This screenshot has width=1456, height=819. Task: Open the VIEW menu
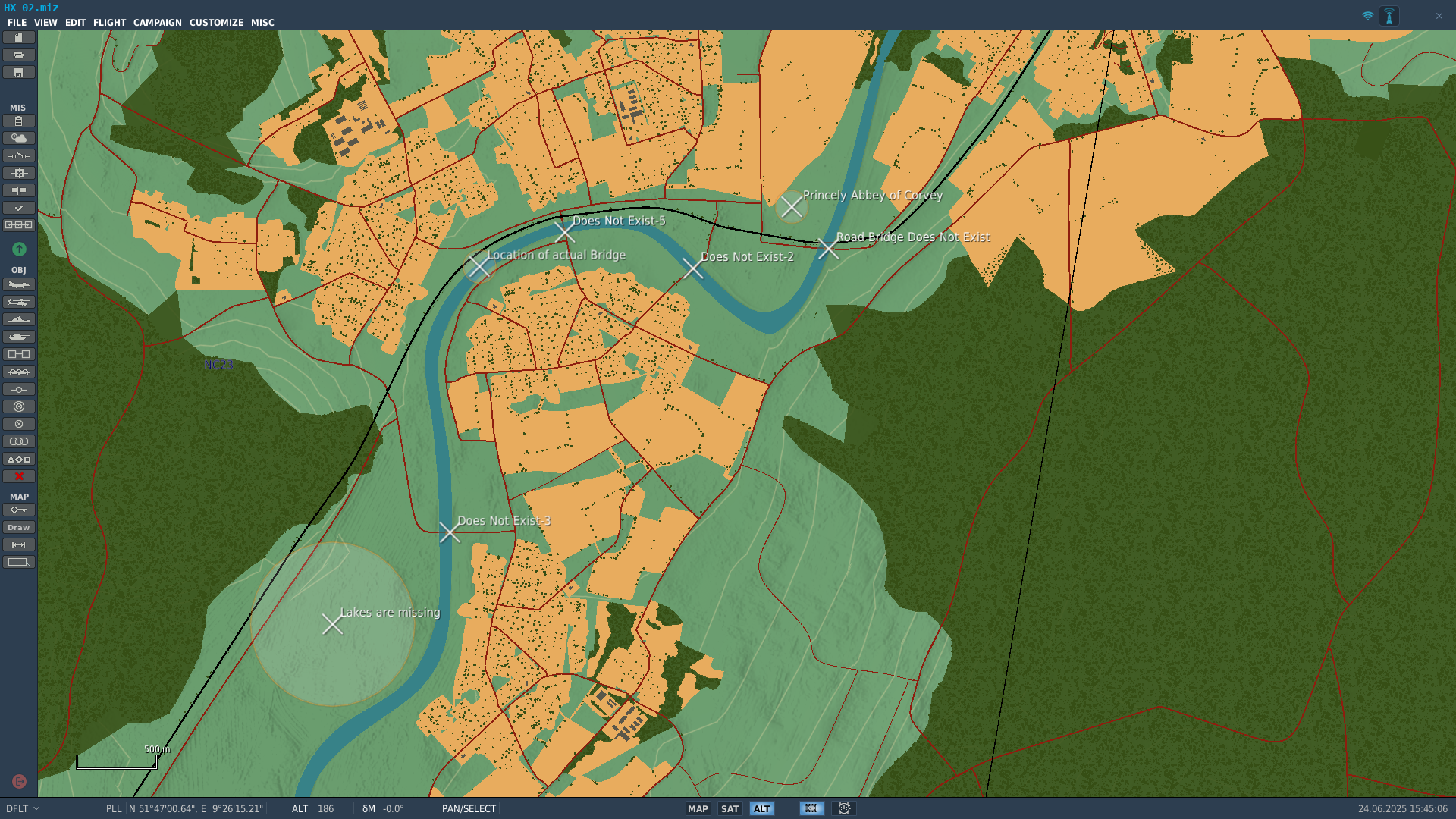(45, 23)
